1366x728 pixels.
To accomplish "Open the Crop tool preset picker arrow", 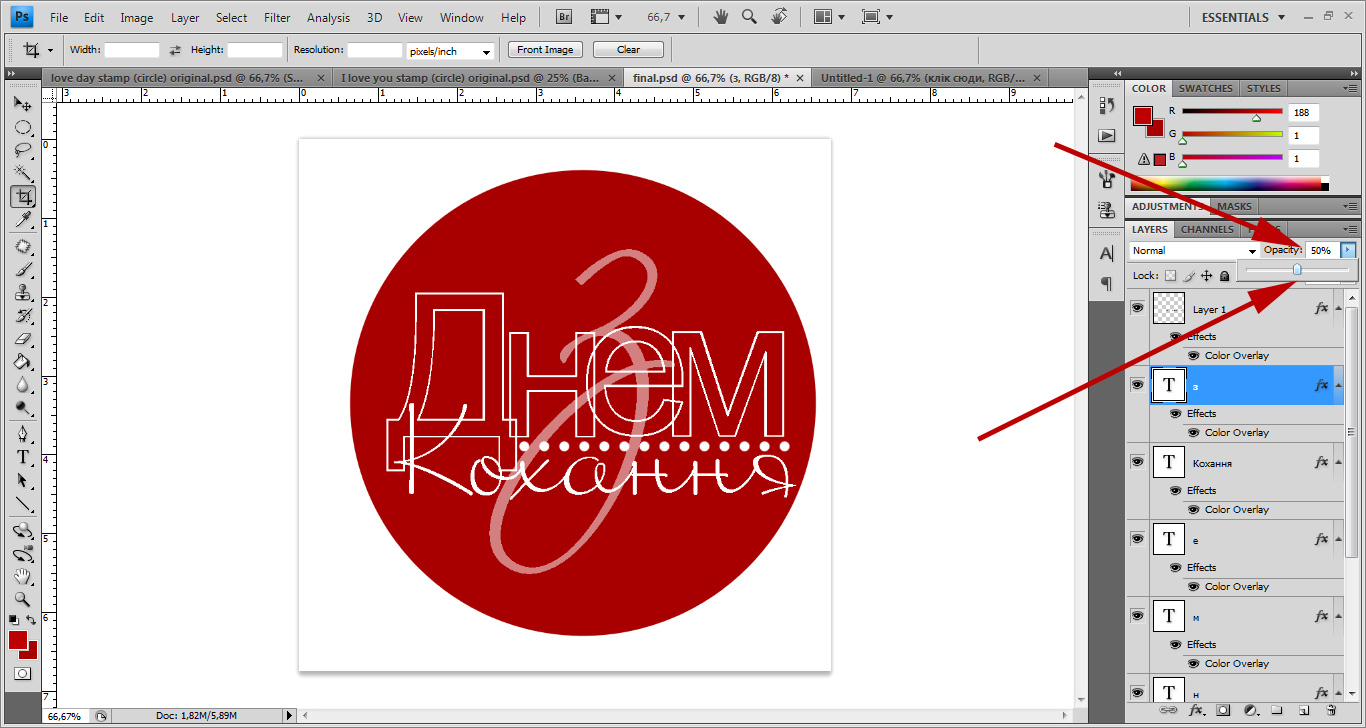I will click(50, 50).
